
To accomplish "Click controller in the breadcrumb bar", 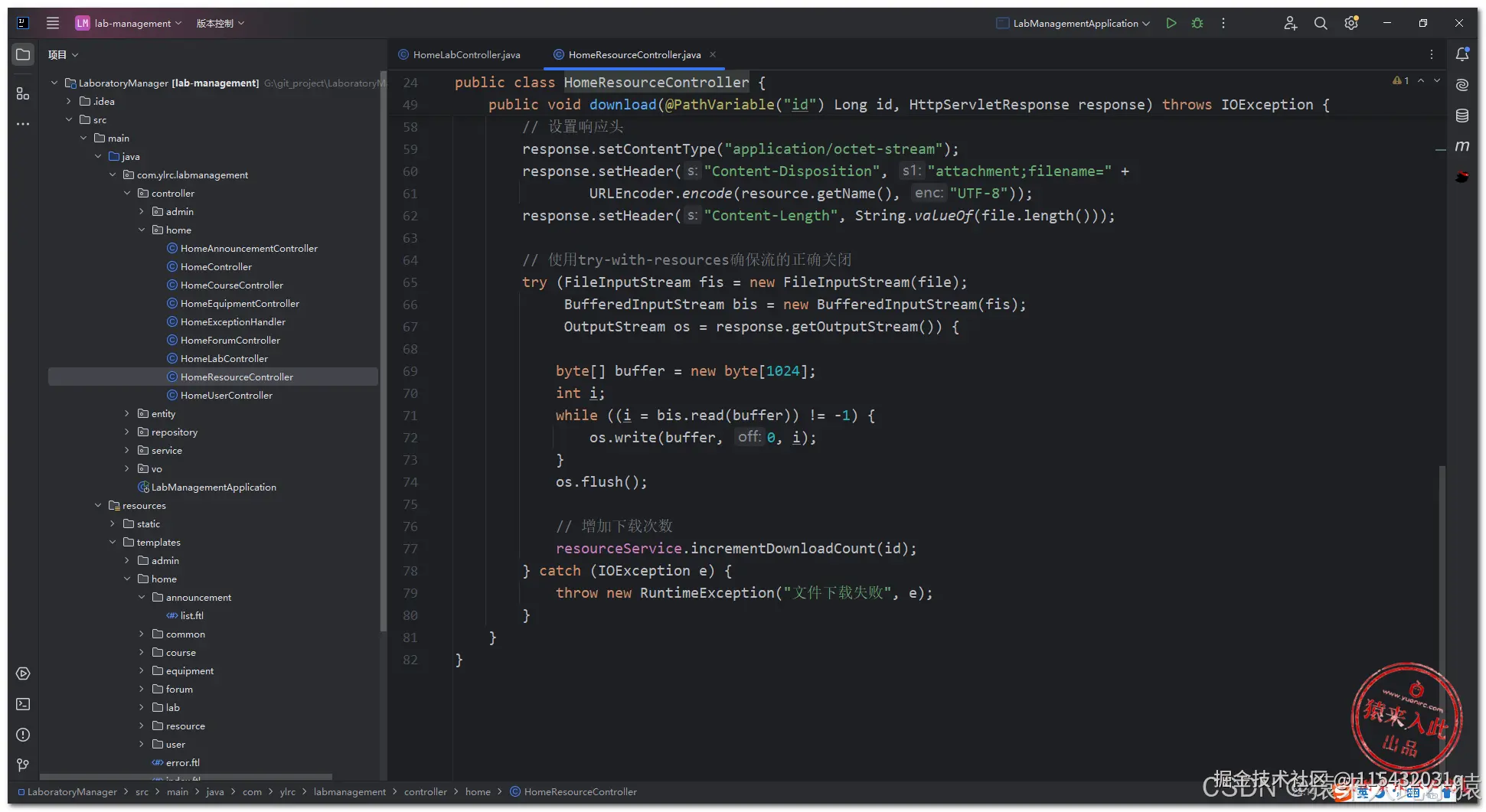I will coord(425,792).
